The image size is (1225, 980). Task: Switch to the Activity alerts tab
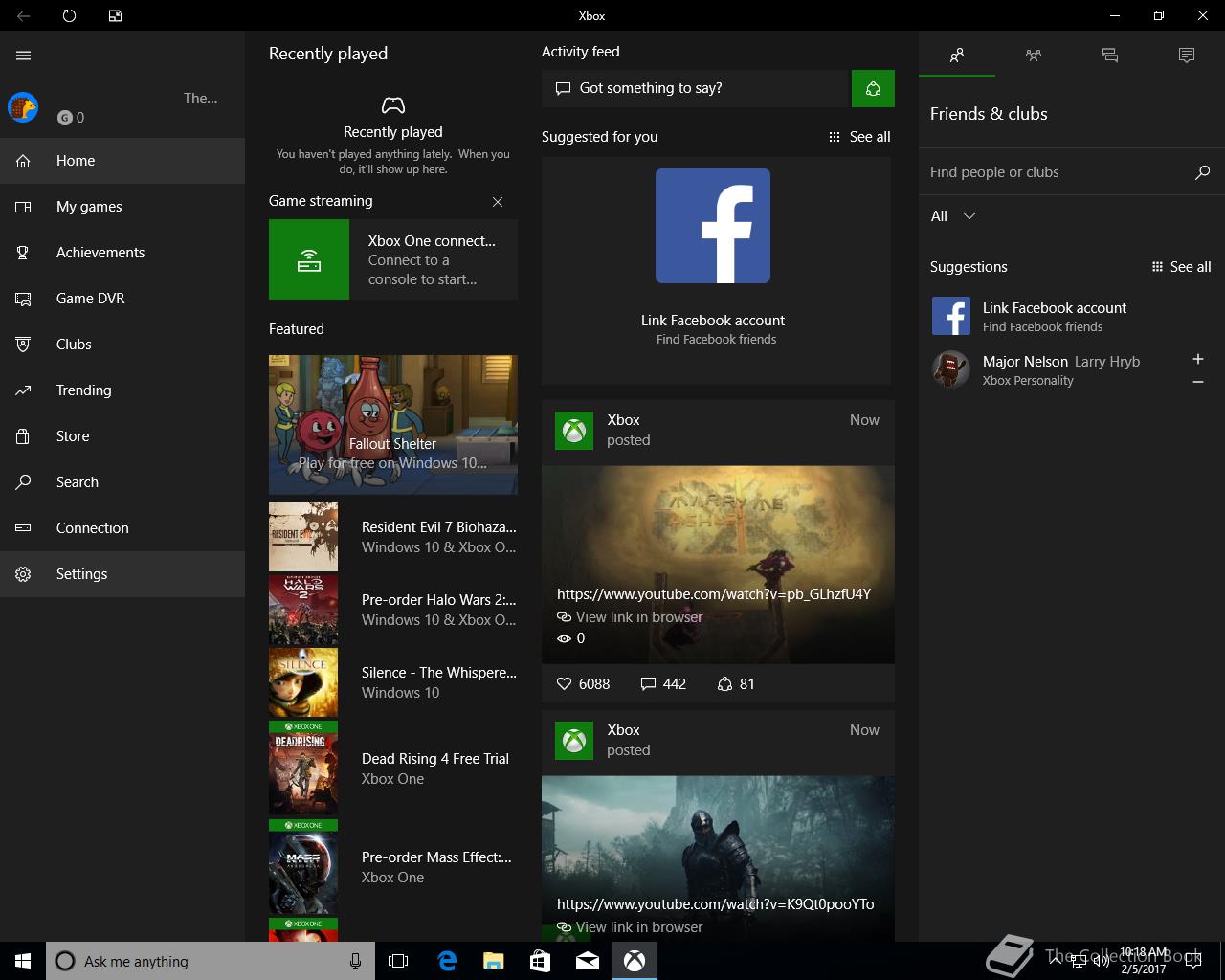pyautogui.click(x=1187, y=56)
